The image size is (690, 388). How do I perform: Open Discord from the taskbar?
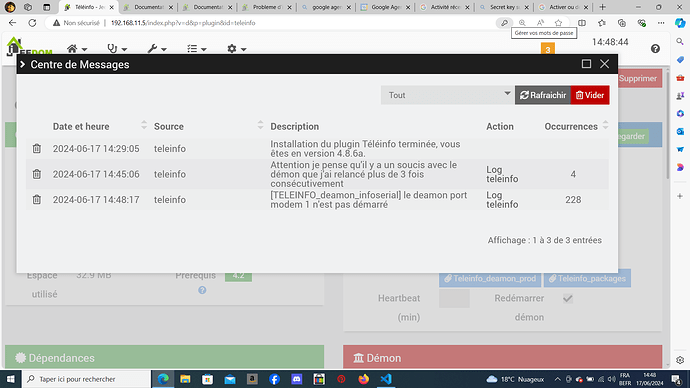pyautogui.click(x=297, y=379)
